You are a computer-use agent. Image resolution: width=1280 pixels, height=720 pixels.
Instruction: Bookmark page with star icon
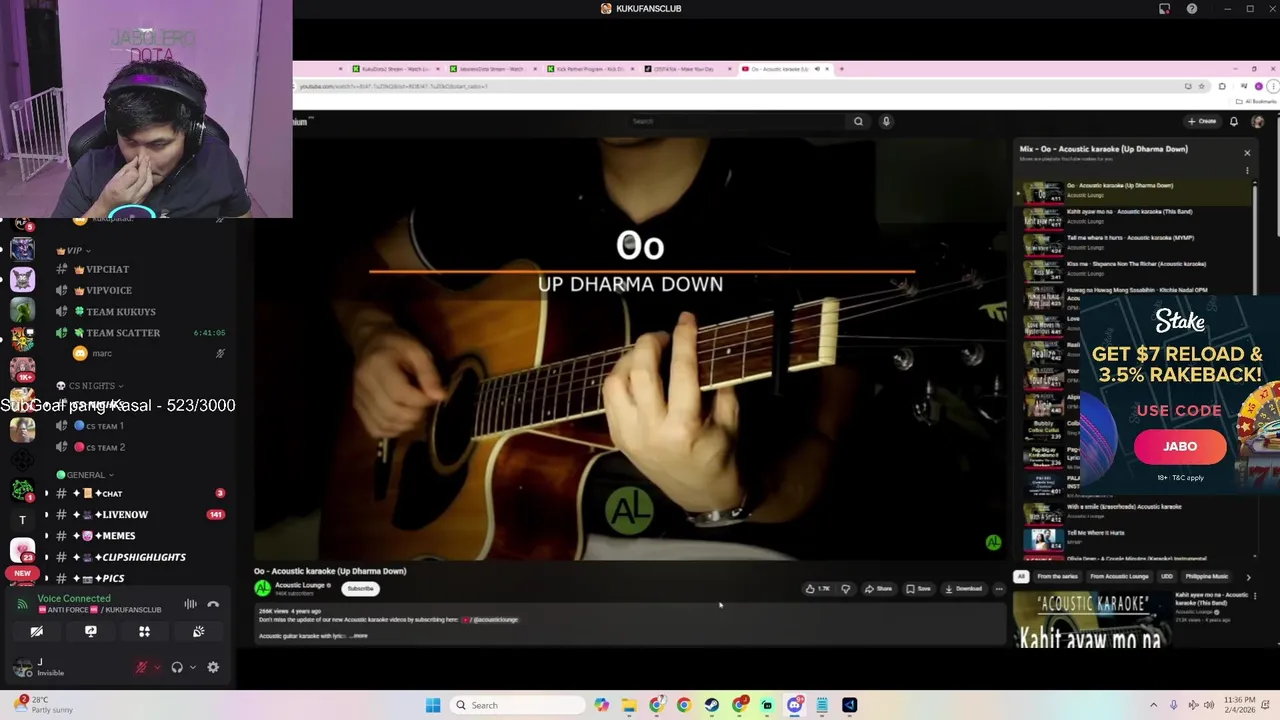coord(1202,86)
